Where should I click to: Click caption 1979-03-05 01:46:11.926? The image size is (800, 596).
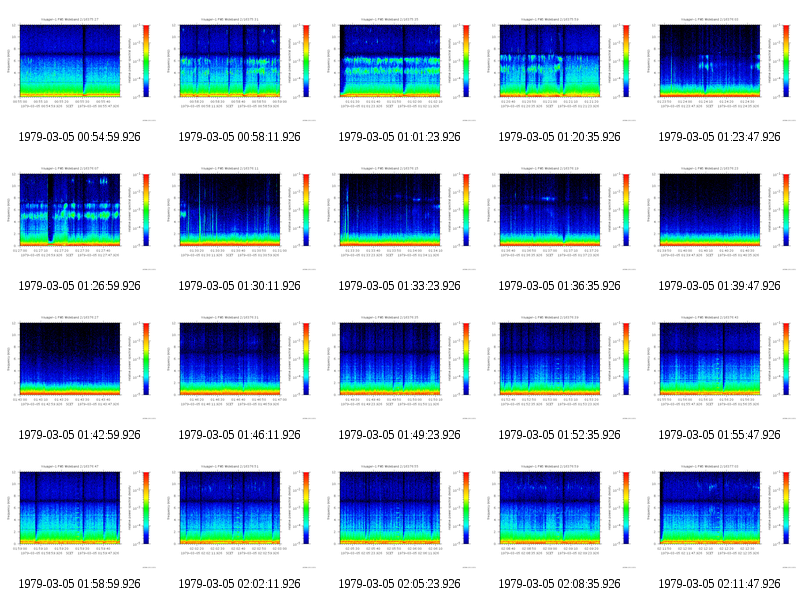click(x=239, y=435)
